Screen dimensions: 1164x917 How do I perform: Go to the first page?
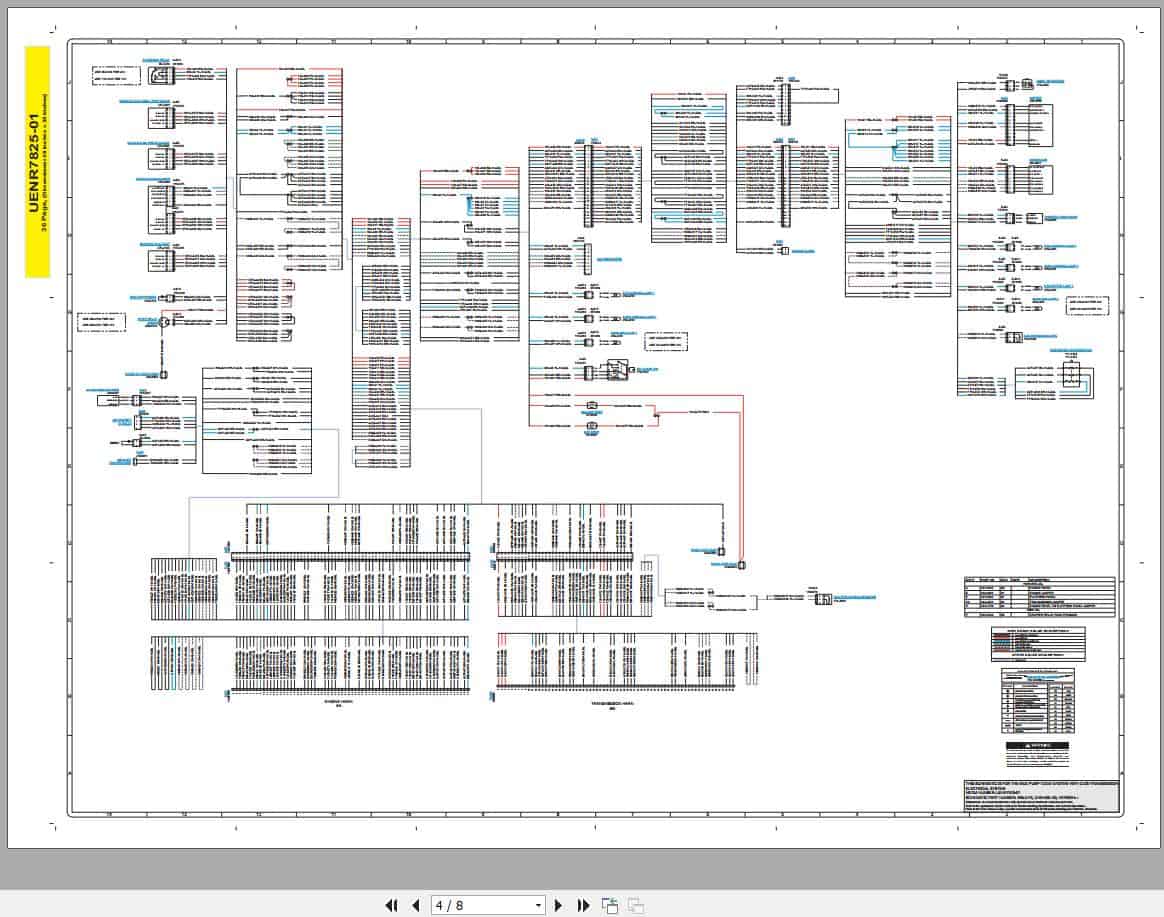click(391, 905)
